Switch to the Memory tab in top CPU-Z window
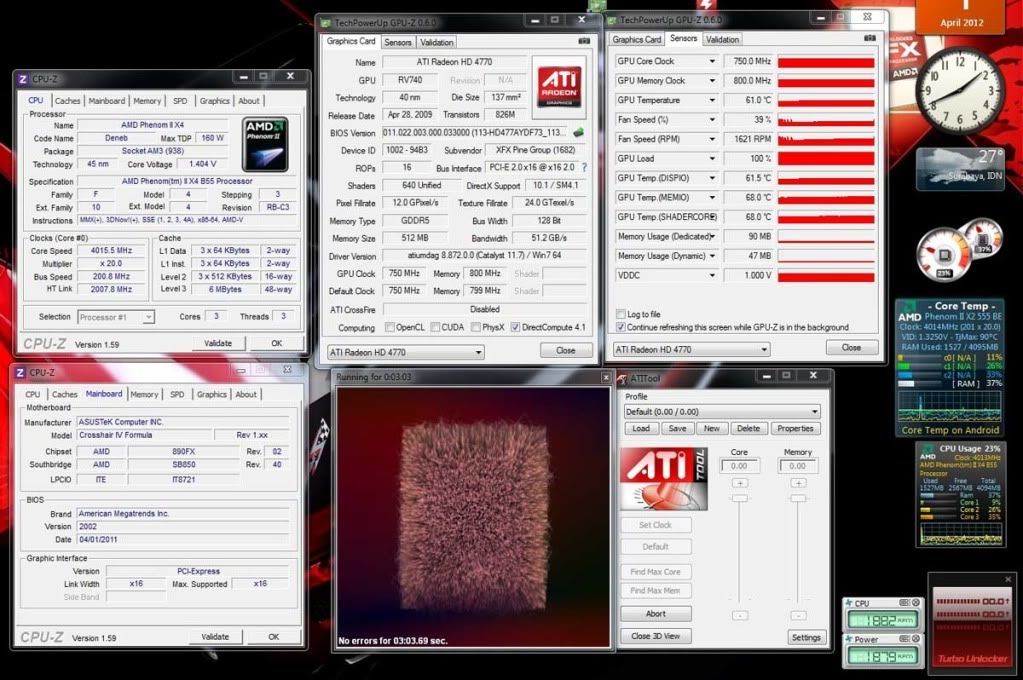 pyautogui.click(x=147, y=101)
